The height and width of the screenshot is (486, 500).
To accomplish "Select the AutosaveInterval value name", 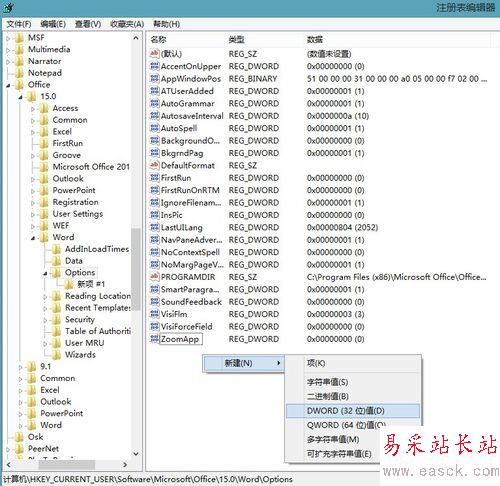I will [x=192, y=116].
